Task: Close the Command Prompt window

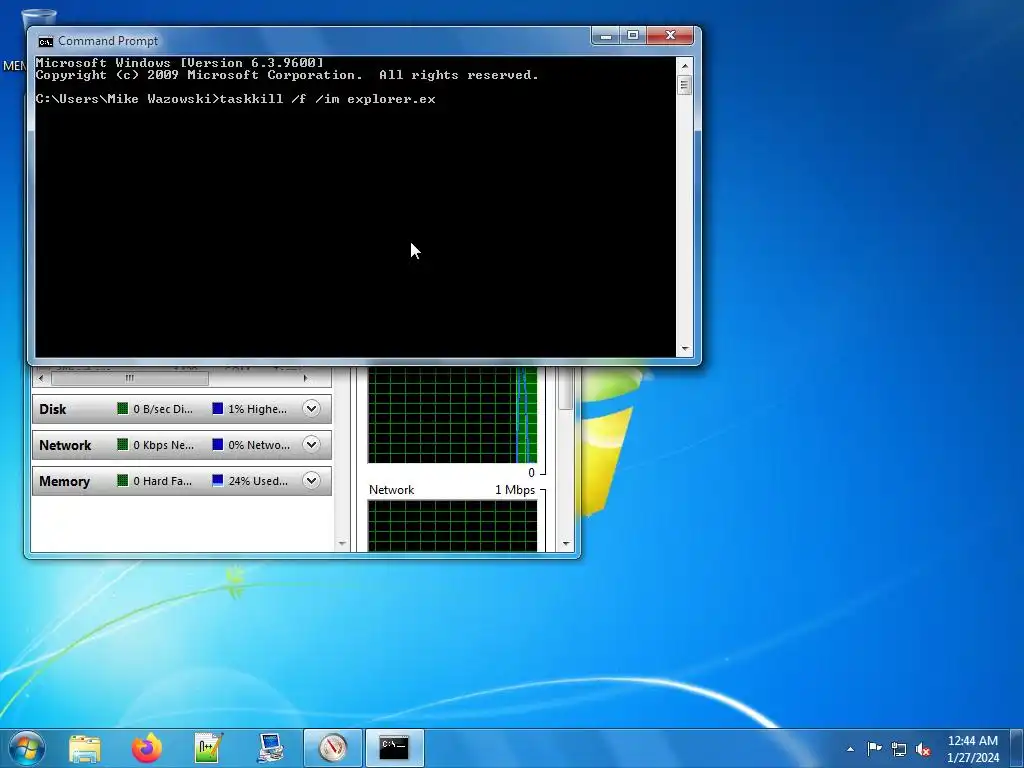Action: click(670, 36)
